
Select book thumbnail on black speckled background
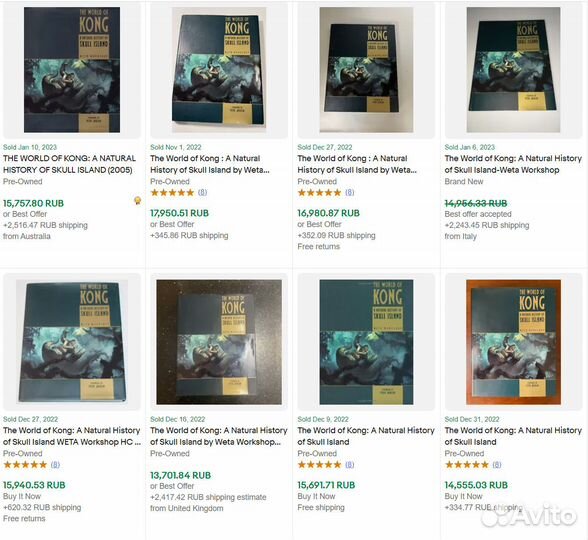tap(219, 342)
